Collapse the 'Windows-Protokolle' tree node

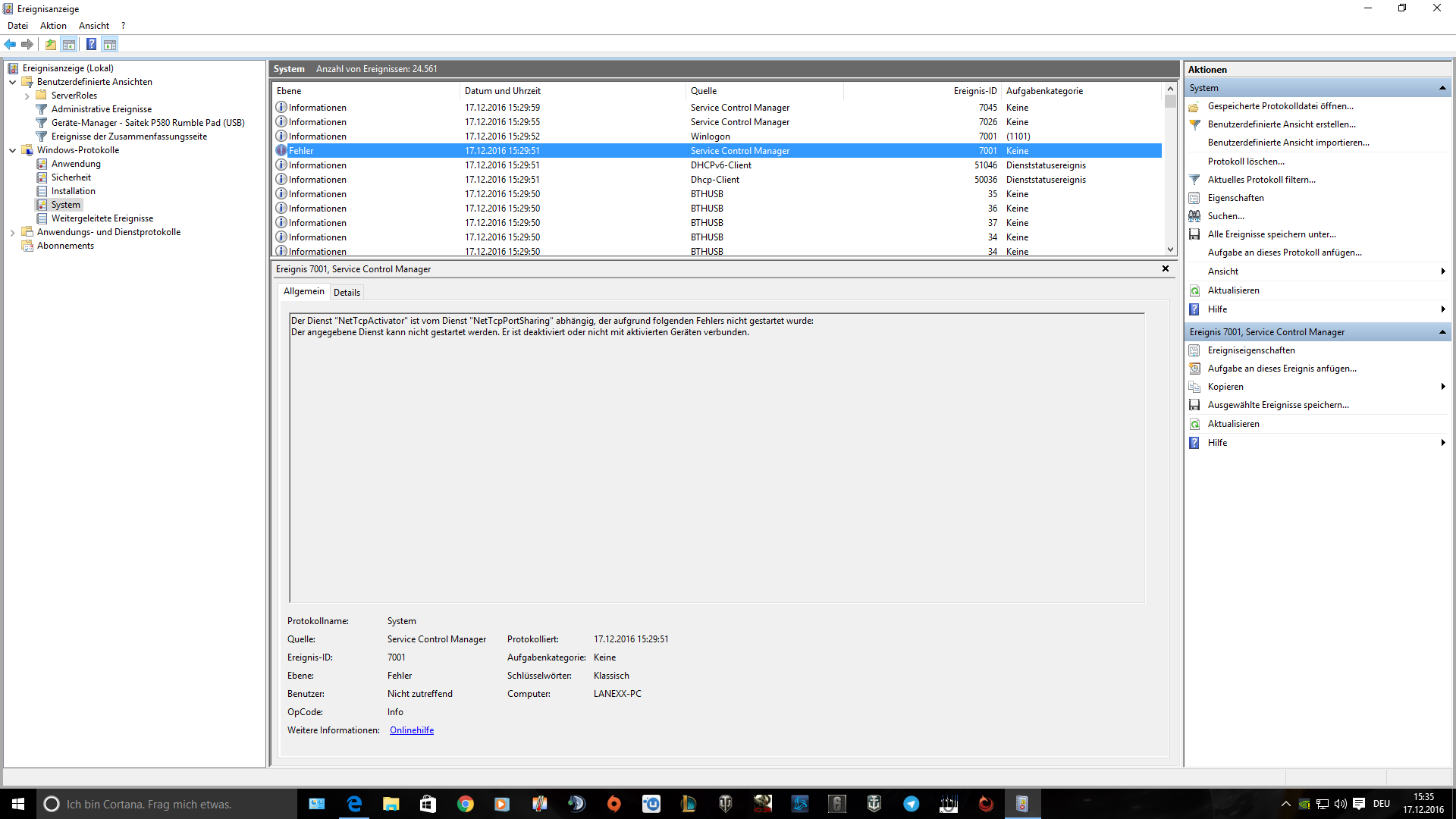(x=13, y=150)
